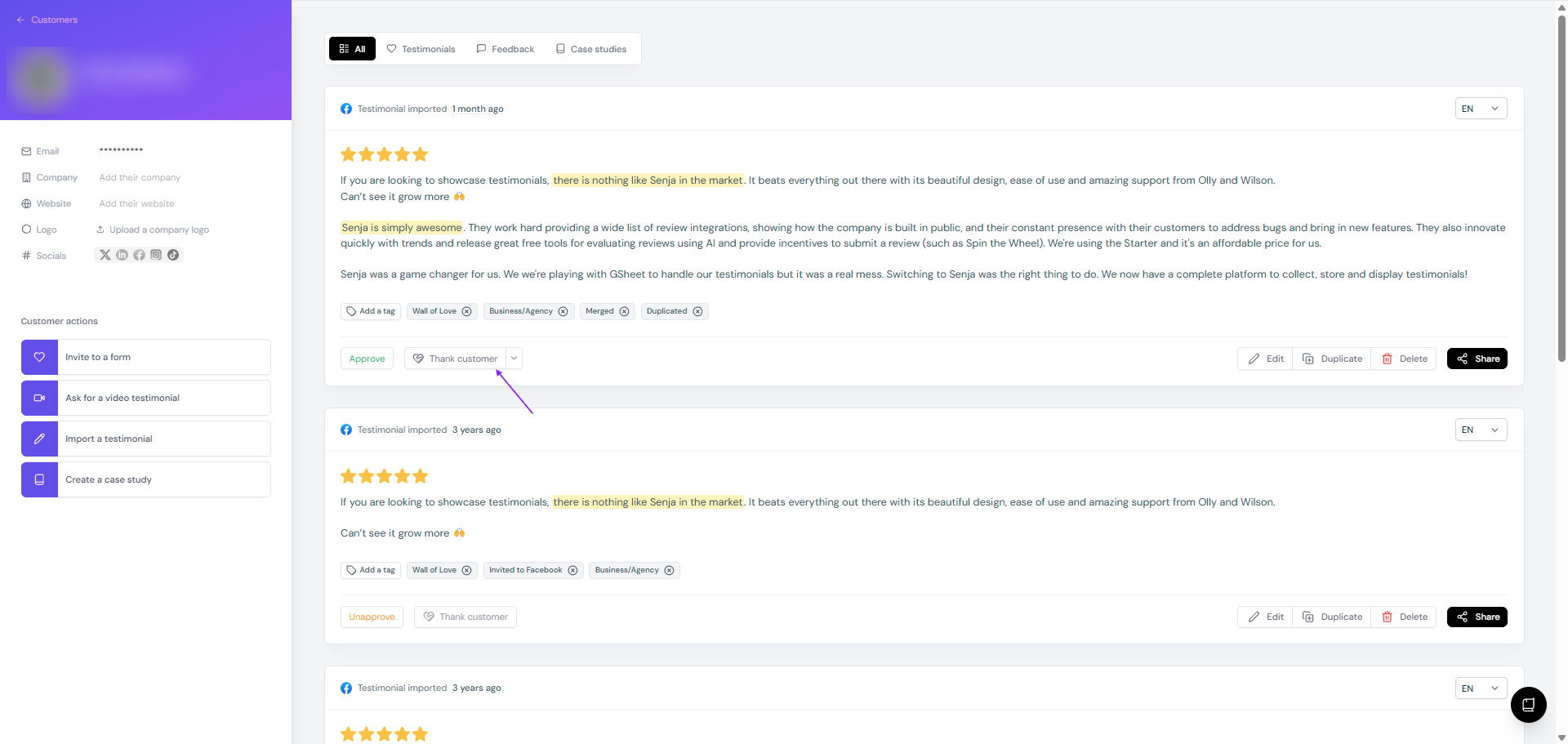Screen dimensions: 1568x744
Task: Remove the Invited to Facebook tag
Action: (x=572, y=570)
